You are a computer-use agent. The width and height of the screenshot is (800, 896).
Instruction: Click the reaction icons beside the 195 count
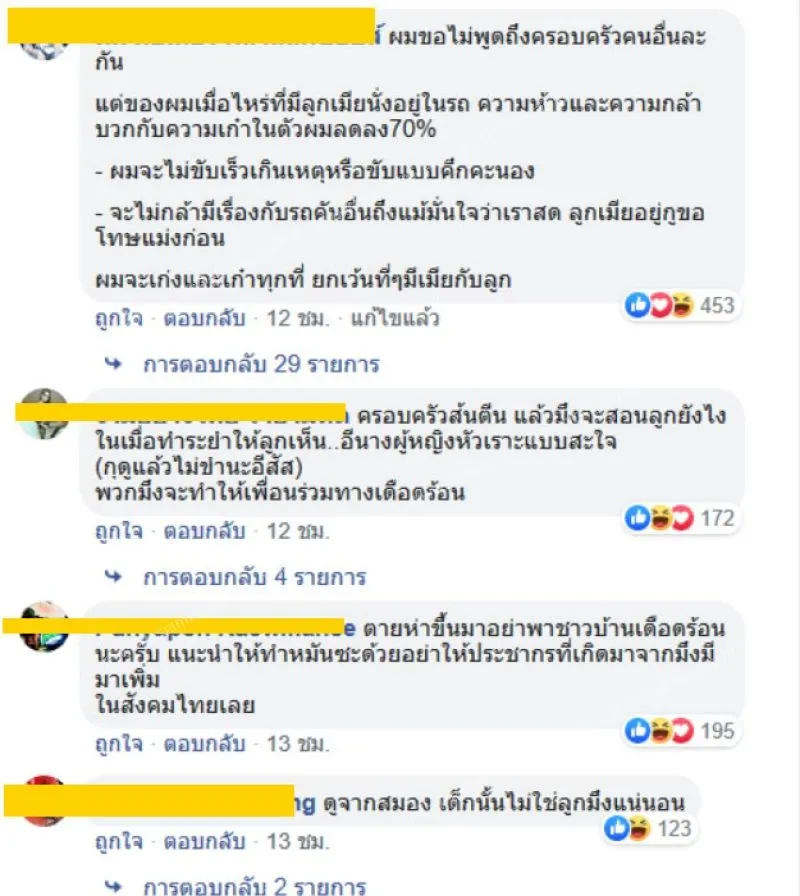(x=659, y=731)
